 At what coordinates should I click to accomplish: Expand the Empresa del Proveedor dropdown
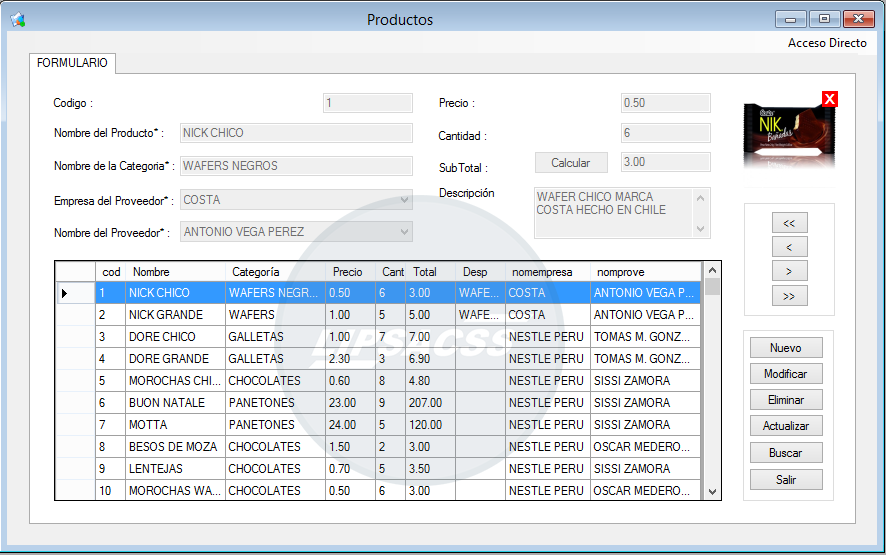tap(404, 200)
